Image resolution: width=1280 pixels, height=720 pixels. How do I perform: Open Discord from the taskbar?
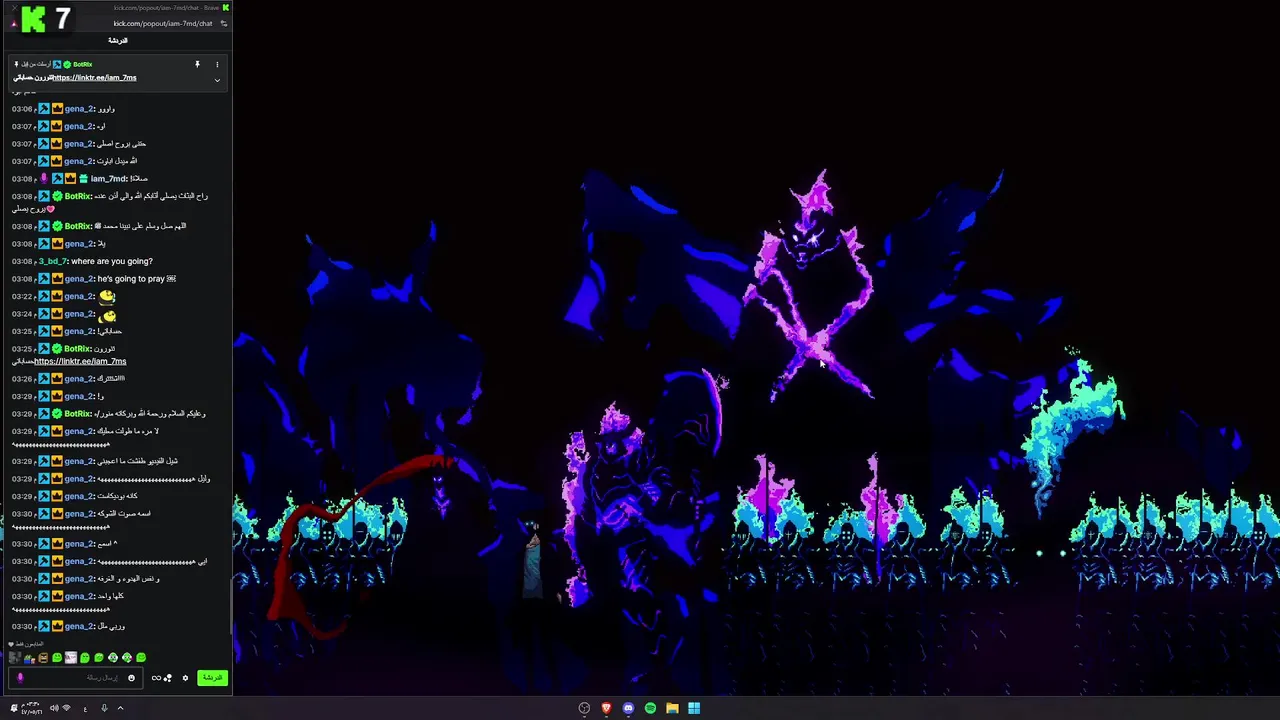coord(628,708)
